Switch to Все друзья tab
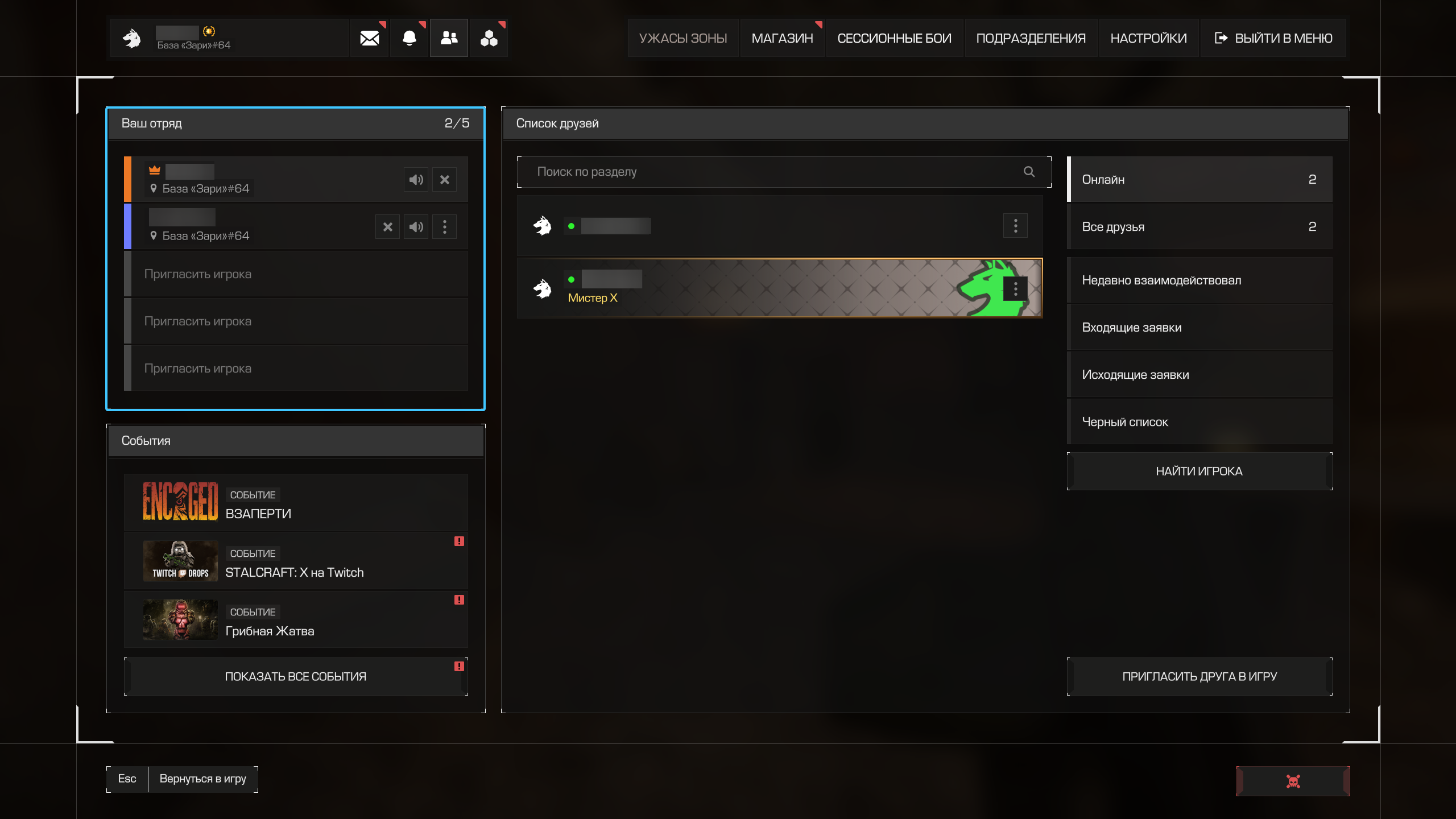The width and height of the screenshot is (1456, 819). 1199,227
